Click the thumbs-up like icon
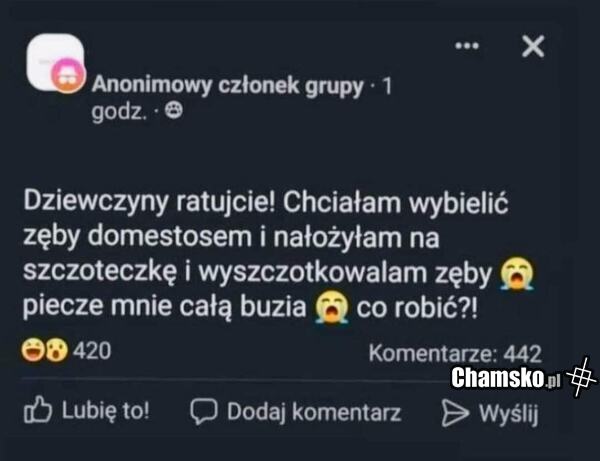 click(38, 410)
